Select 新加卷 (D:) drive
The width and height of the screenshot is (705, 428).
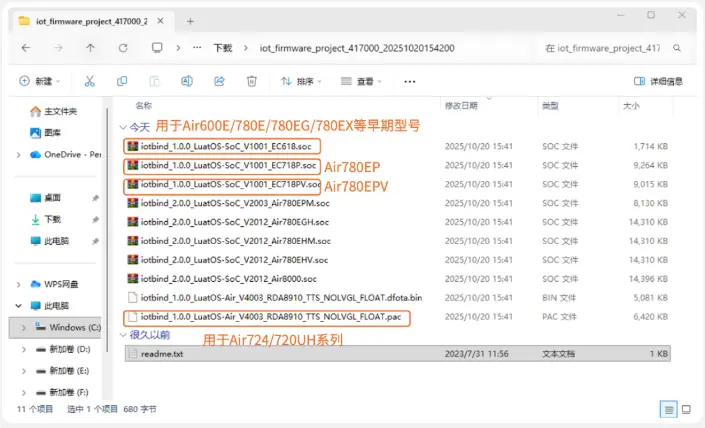(63, 349)
